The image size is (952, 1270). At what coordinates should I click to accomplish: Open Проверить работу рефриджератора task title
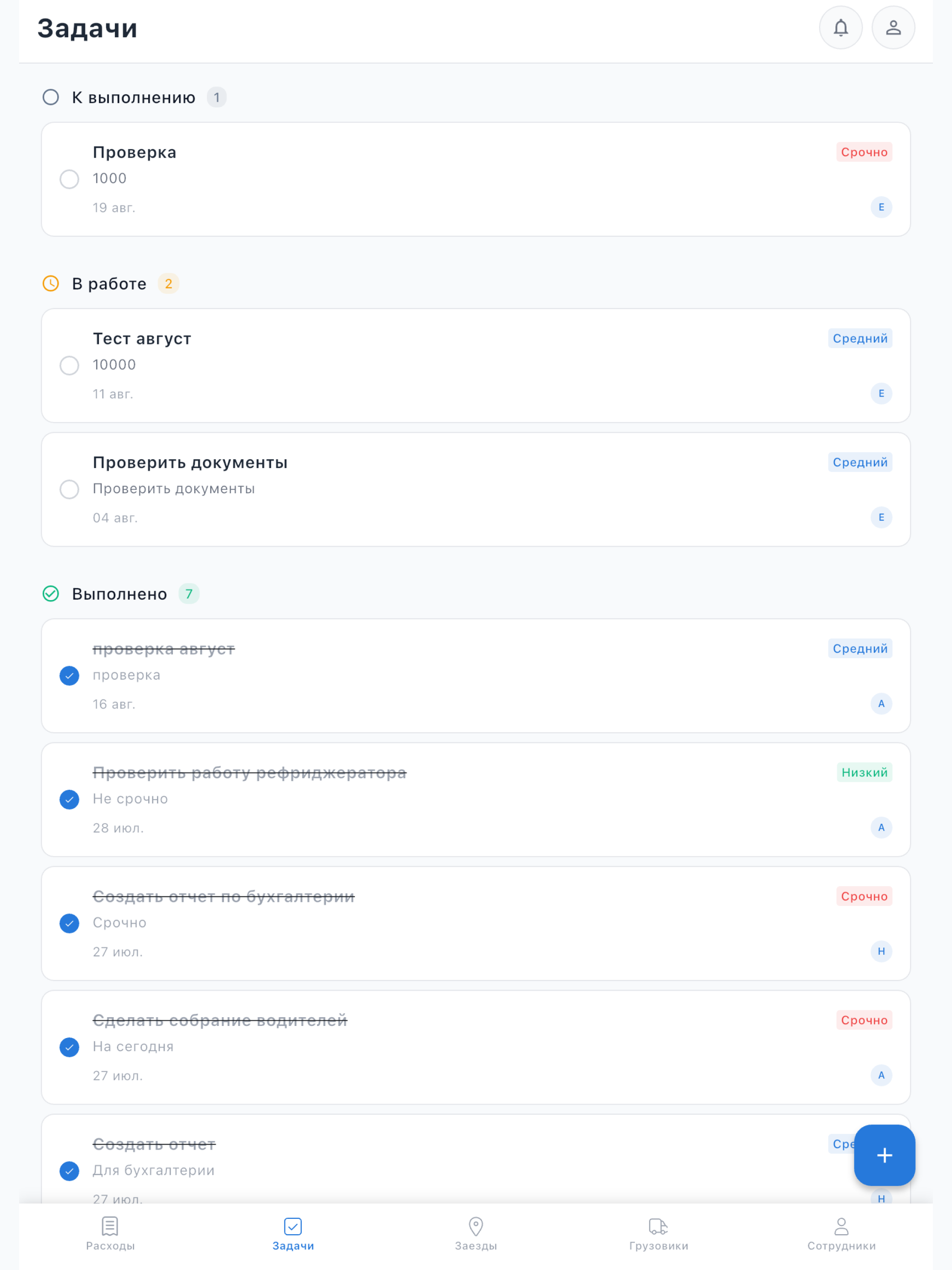[x=250, y=772]
